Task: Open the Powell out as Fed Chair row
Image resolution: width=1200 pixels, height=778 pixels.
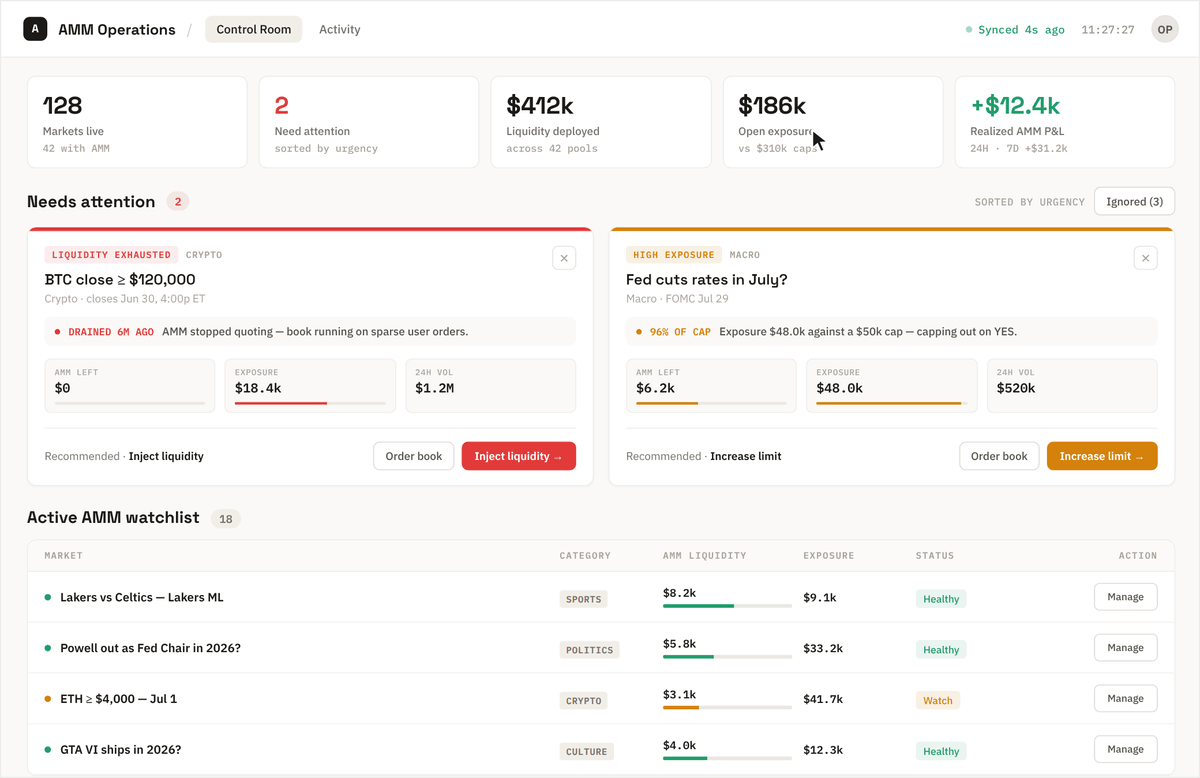Action: pyautogui.click(x=601, y=648)
